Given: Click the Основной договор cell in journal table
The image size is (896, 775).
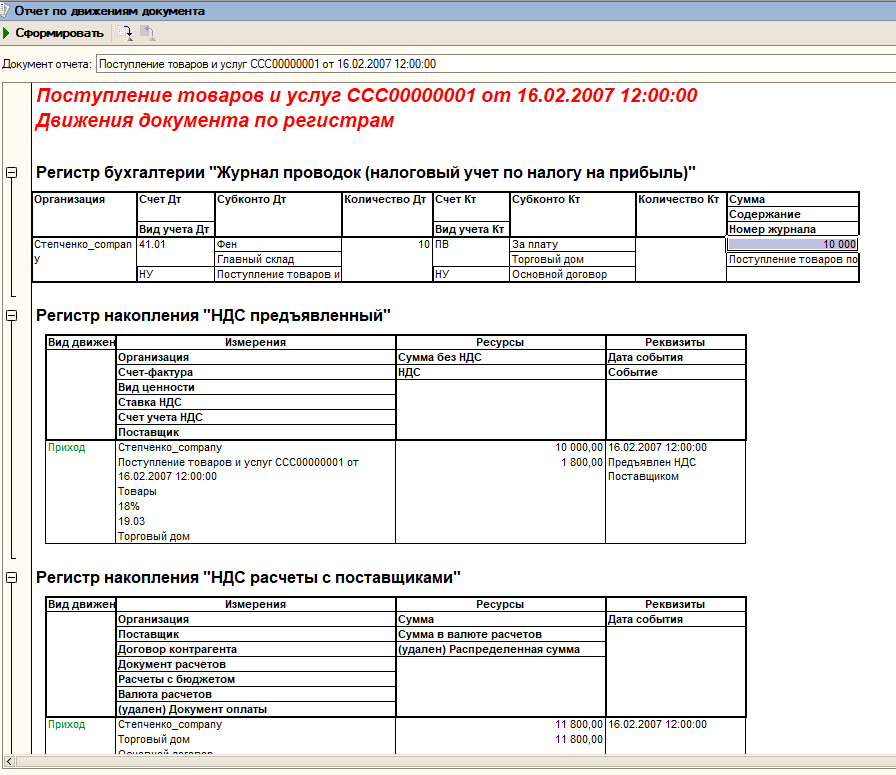Looking at the screenshot, I should pos(573,274).
